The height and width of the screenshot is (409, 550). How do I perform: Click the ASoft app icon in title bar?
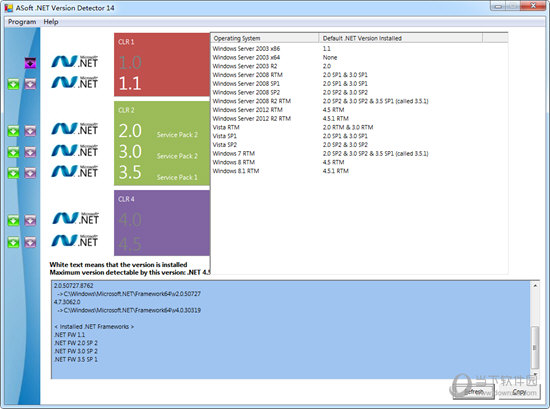[8, 8]
